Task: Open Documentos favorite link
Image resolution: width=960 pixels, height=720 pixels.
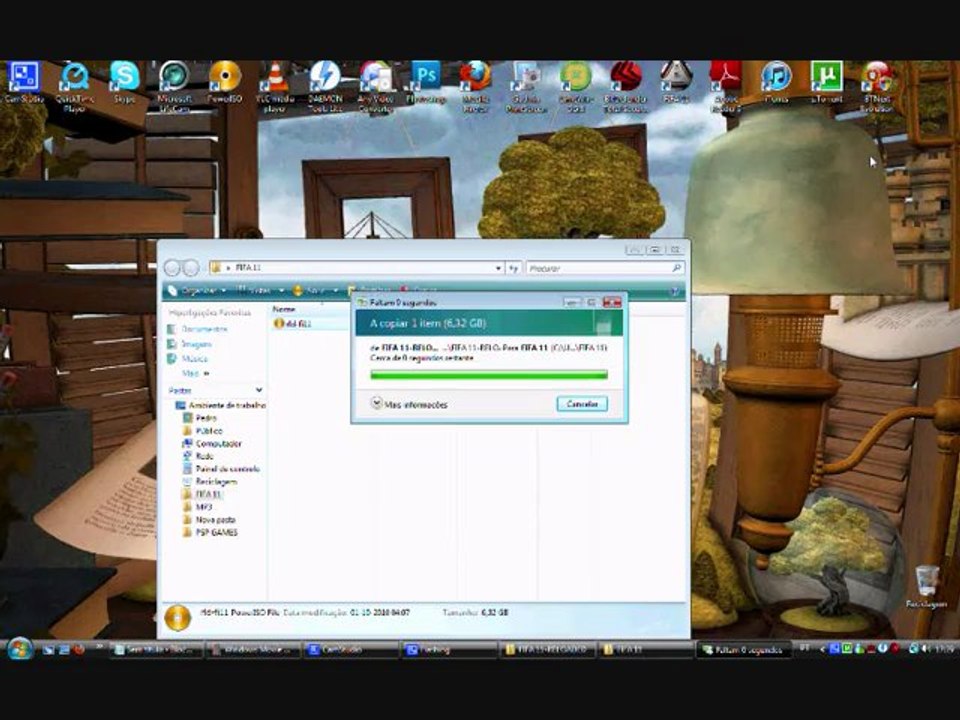Action: click(x=198, y=329)
